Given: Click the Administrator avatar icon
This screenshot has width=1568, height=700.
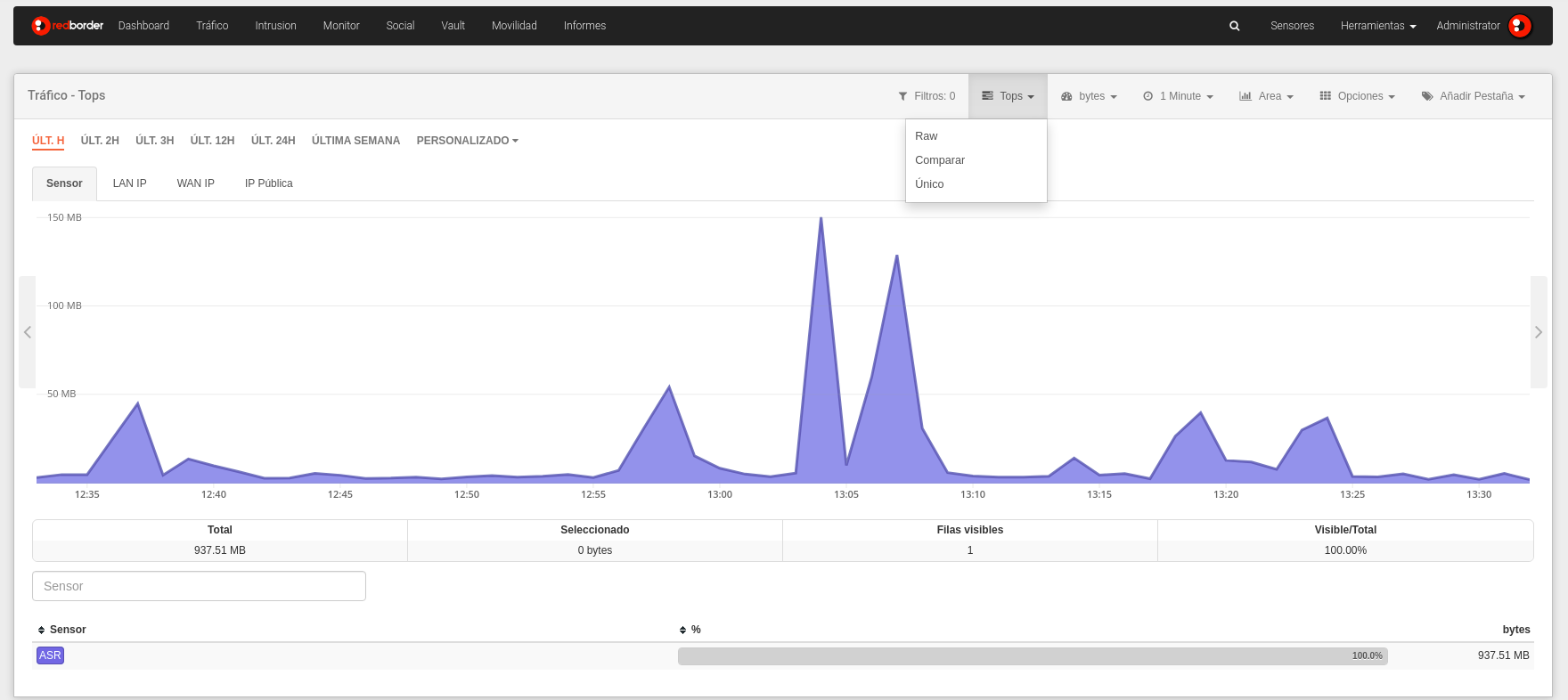Looking at the screenshot, I should 1520,26.
